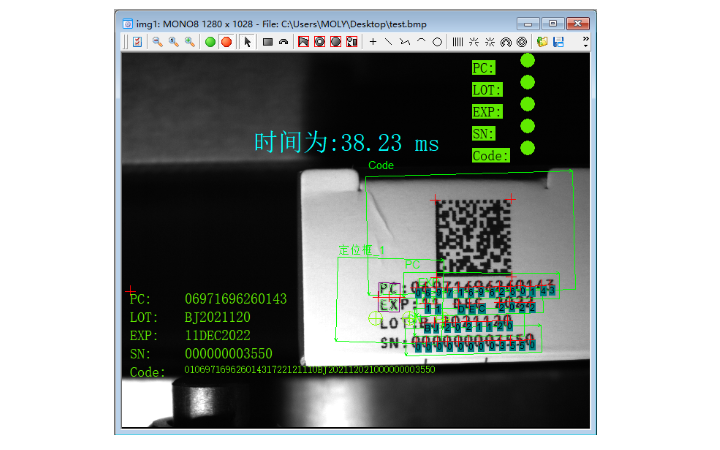Click the middle magnifier zoom icon
The width and height of the screenshot is (720, 450).
tap(174, 42)
